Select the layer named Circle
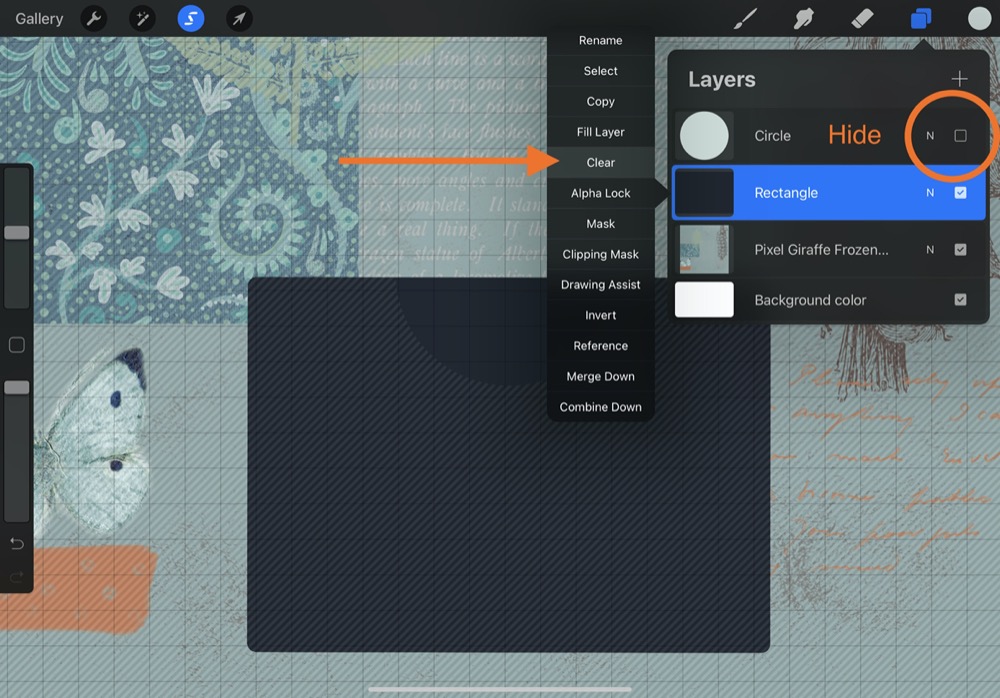This screenshot has height=698, width=1000. [x=772, y=136]
